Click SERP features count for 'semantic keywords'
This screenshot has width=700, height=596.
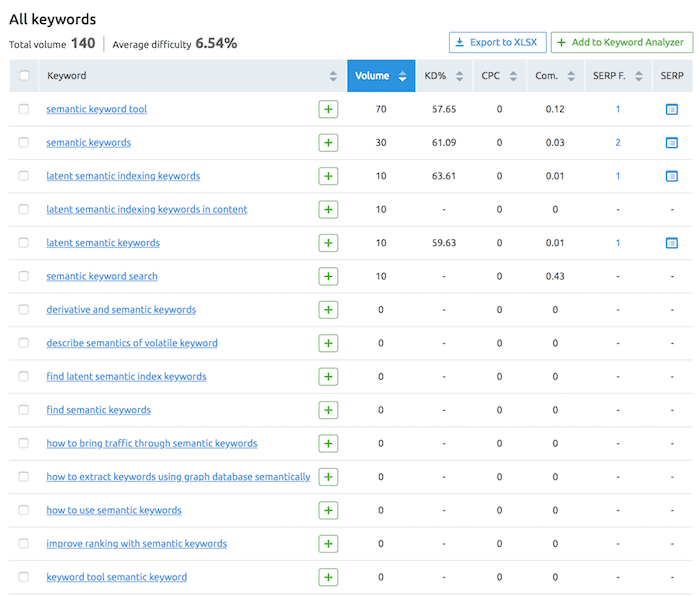click(x=618, y=143)
